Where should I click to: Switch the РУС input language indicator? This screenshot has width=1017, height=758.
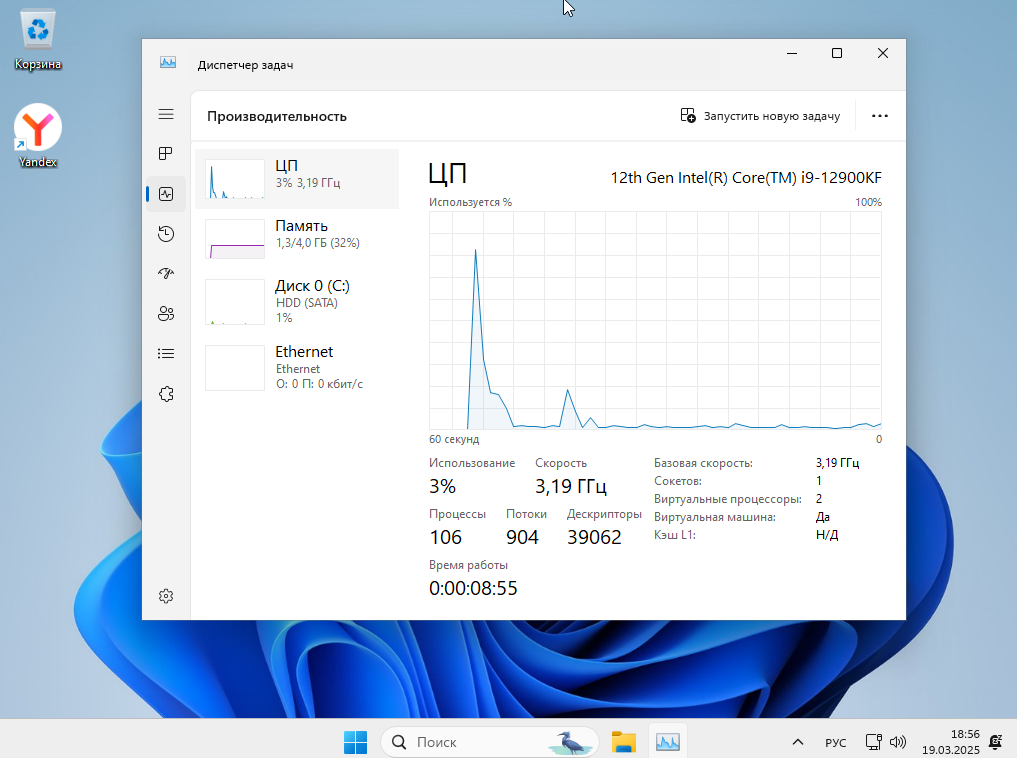[x=835, y=742]
